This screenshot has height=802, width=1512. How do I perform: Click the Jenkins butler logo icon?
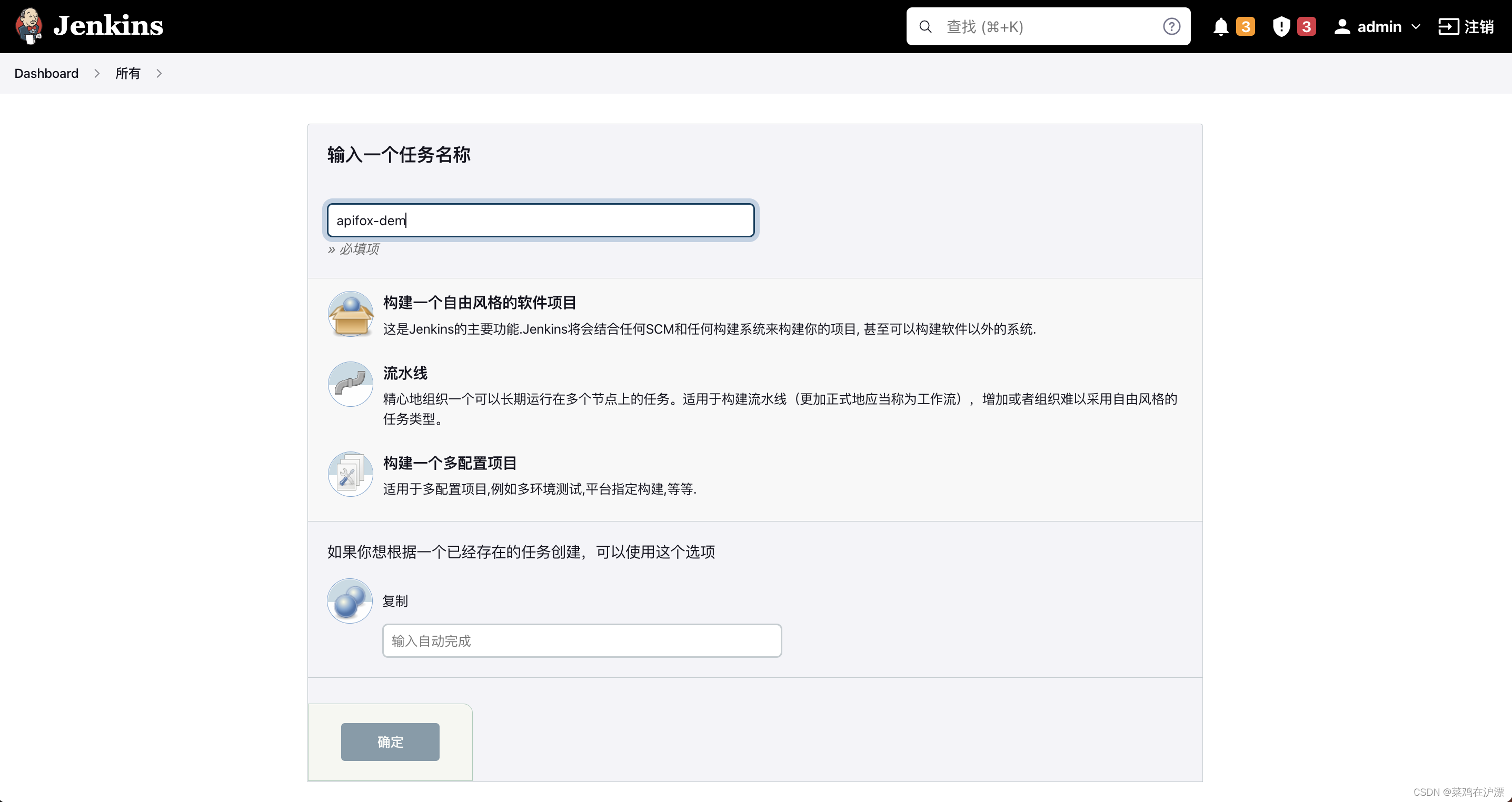click(x=29, y=26)
